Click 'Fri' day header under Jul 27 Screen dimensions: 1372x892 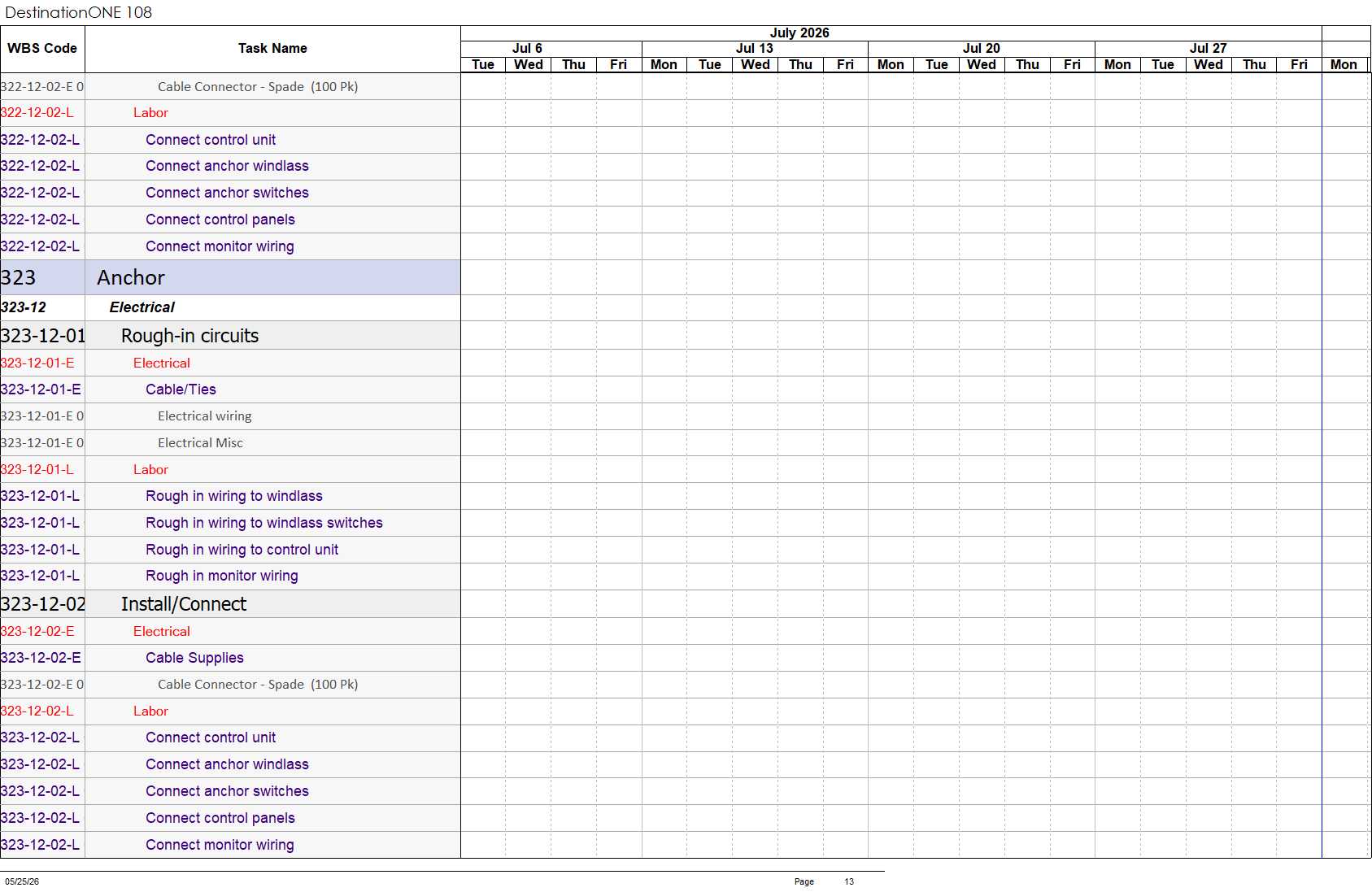[1299, 65]
